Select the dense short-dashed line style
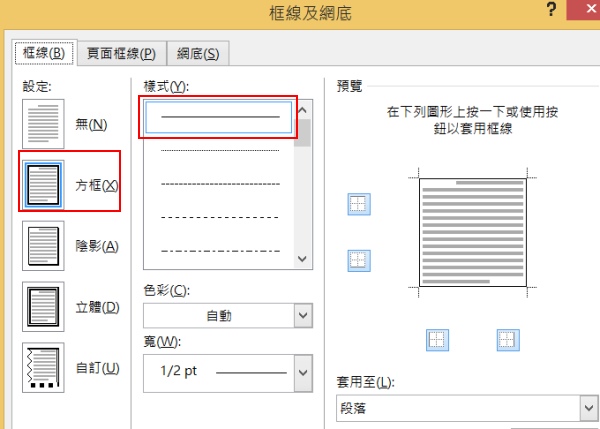This screenshot has height=429, width=600. [220, 184]
